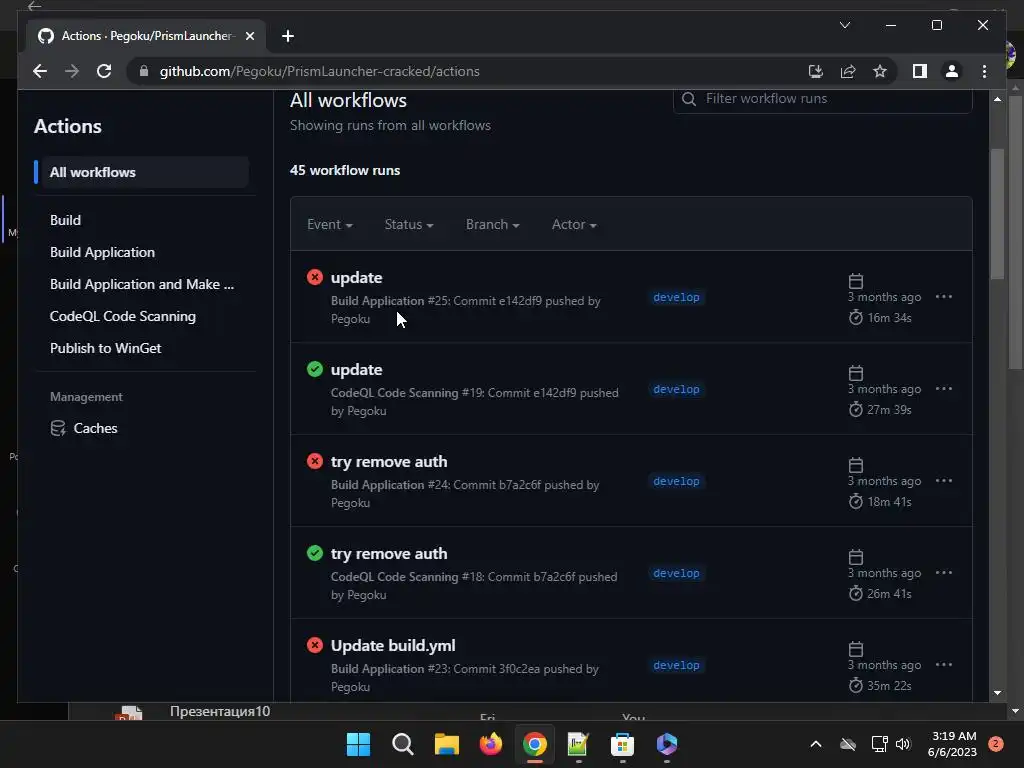Open Firefox from taskbar

click(x=490, y=744)
